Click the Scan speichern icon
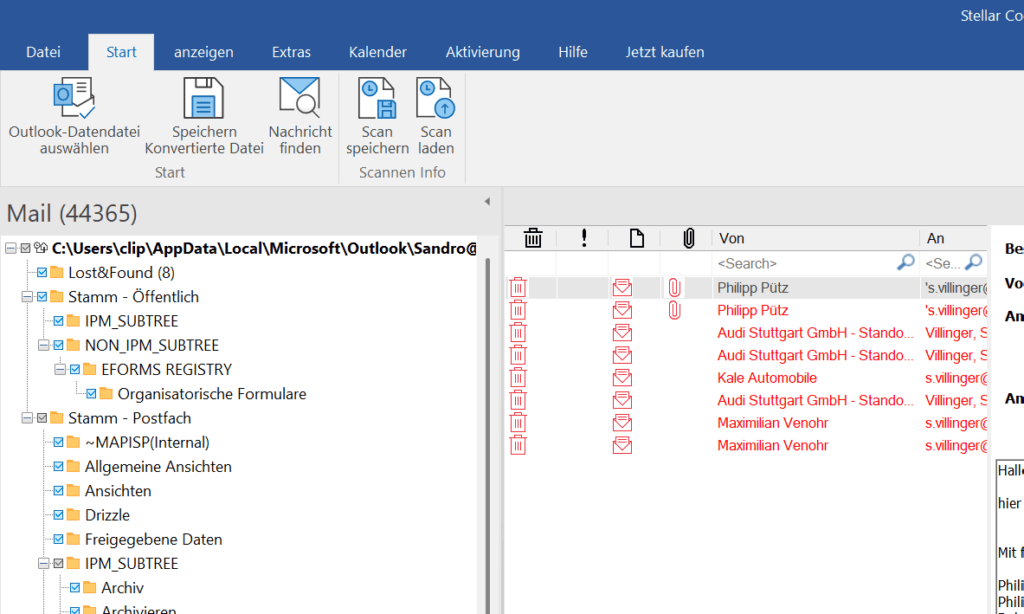The image size is (1024, 614). click(377, 98)
